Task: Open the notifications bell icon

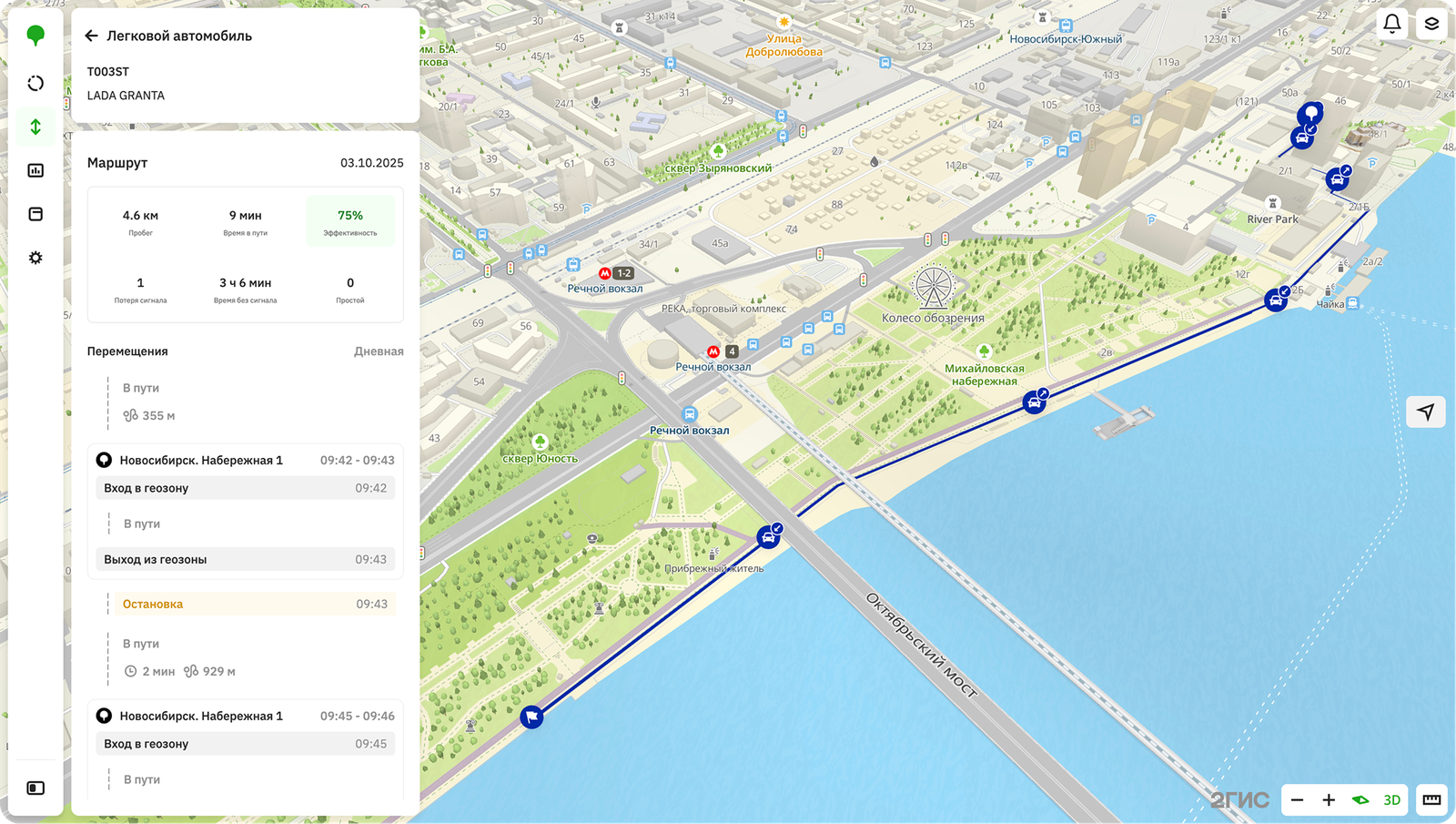Action: point(1391,23)
